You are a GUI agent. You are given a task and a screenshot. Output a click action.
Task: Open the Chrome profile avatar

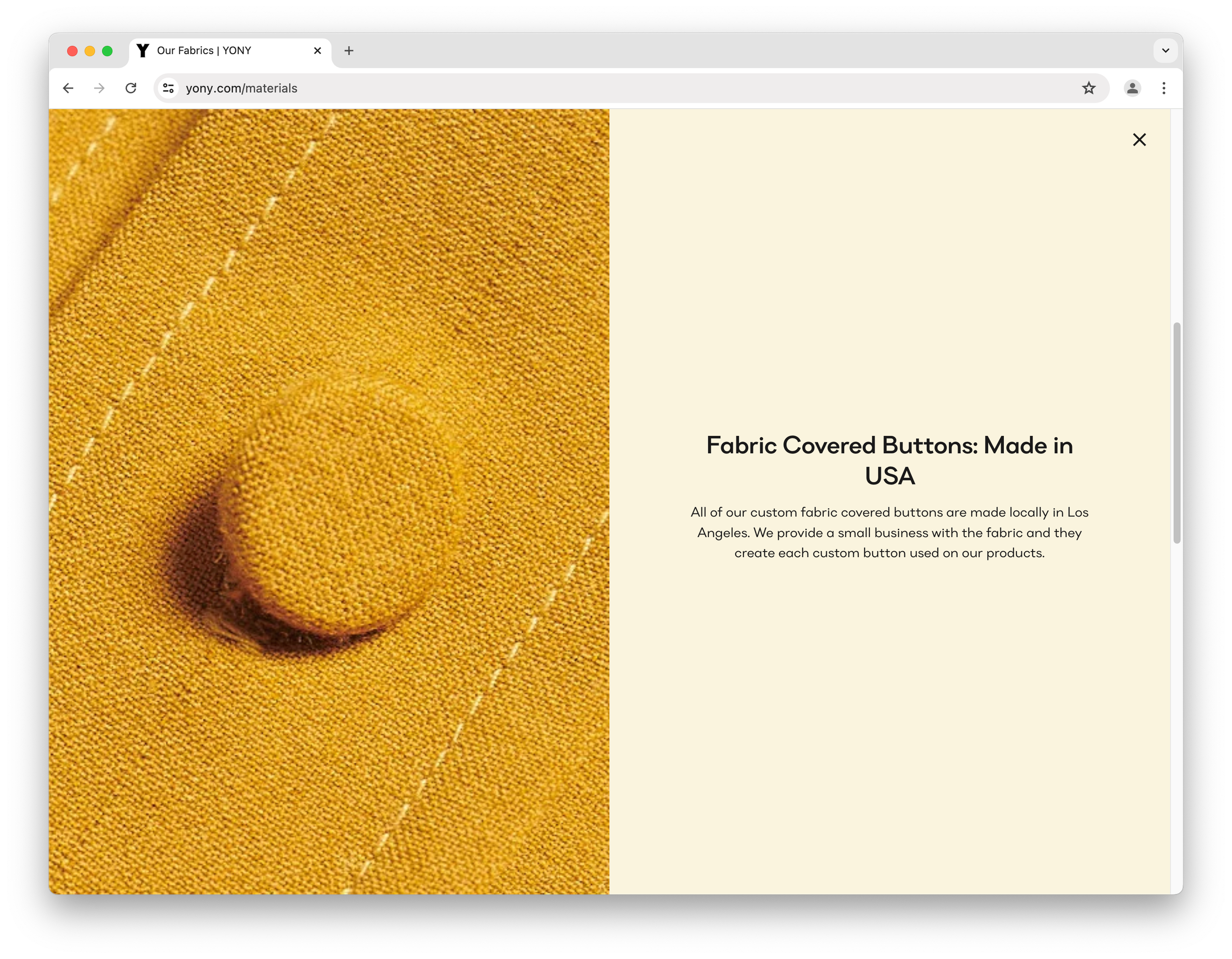pos(1132,88)
